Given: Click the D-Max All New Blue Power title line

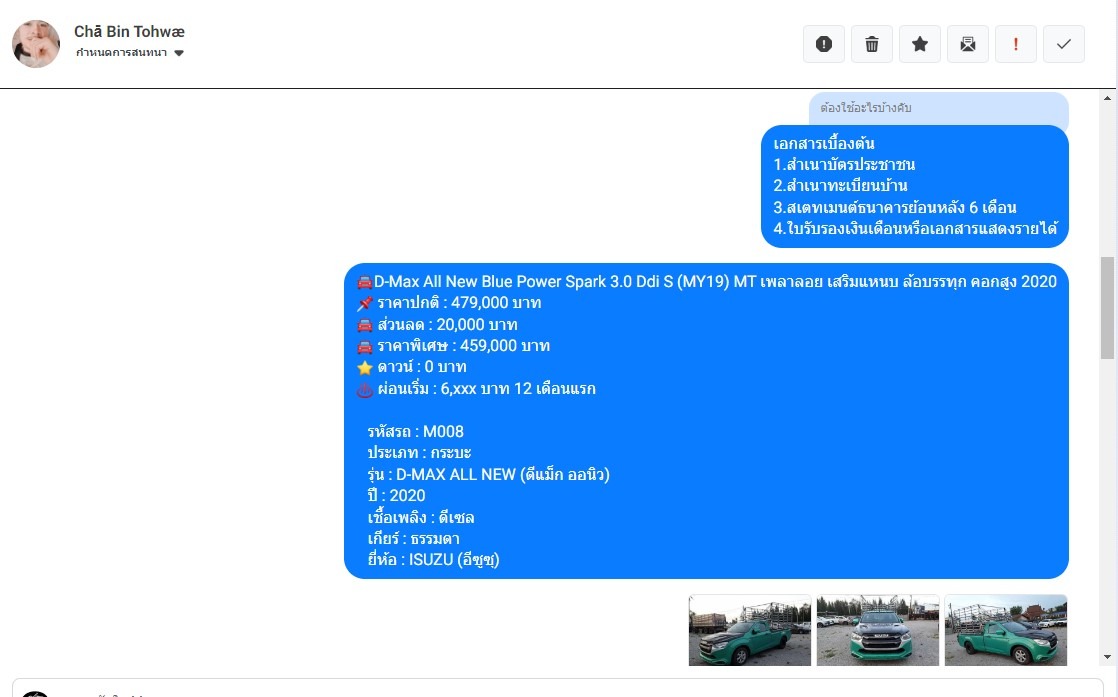Looking at the screenshot, I should pos(707,282).
